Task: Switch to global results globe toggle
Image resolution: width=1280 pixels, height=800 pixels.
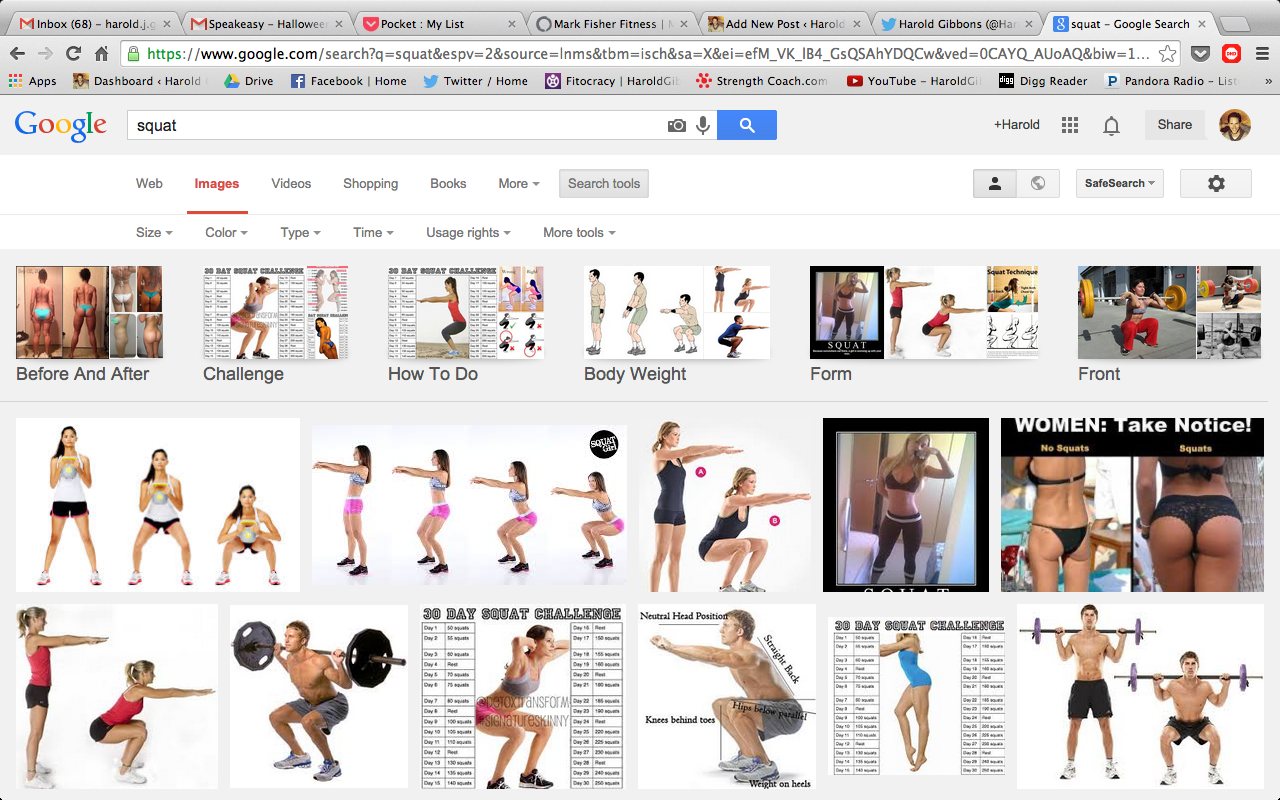Action: [1038, 183]
